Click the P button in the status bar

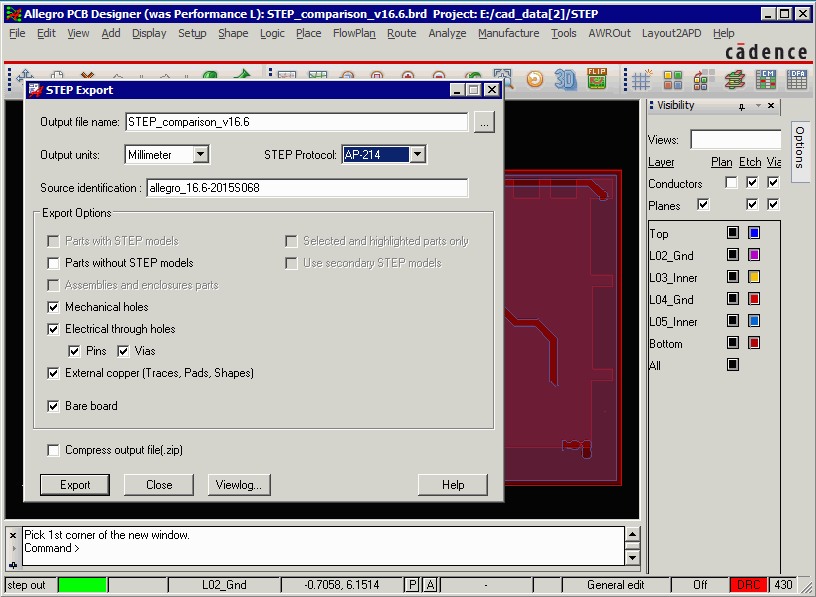[x=412, y=585]
